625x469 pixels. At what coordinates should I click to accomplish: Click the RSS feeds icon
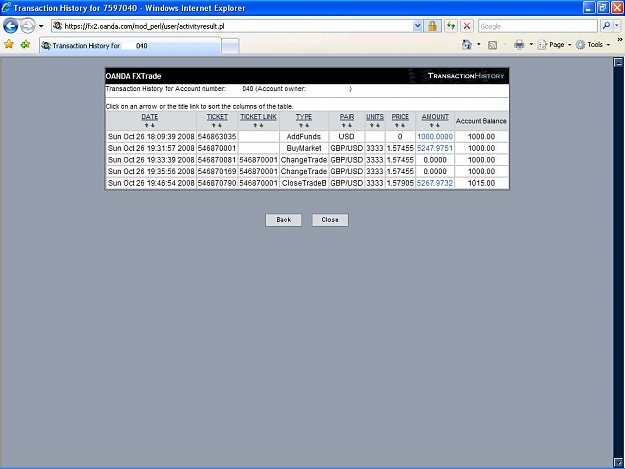493,45
